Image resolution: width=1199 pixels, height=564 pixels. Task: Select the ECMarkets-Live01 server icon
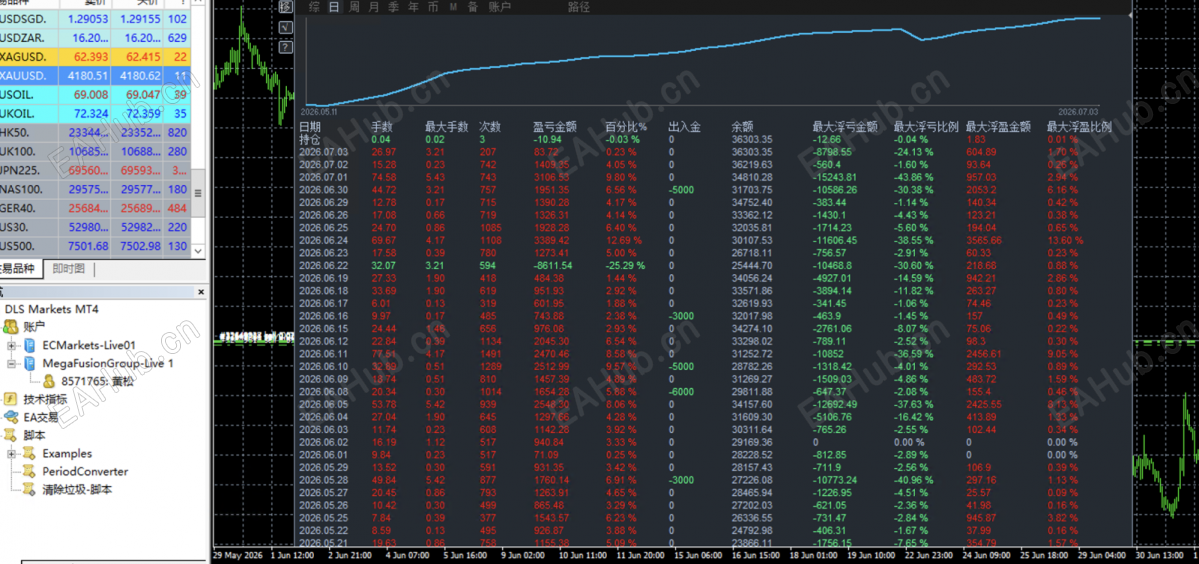pos(30,345)
